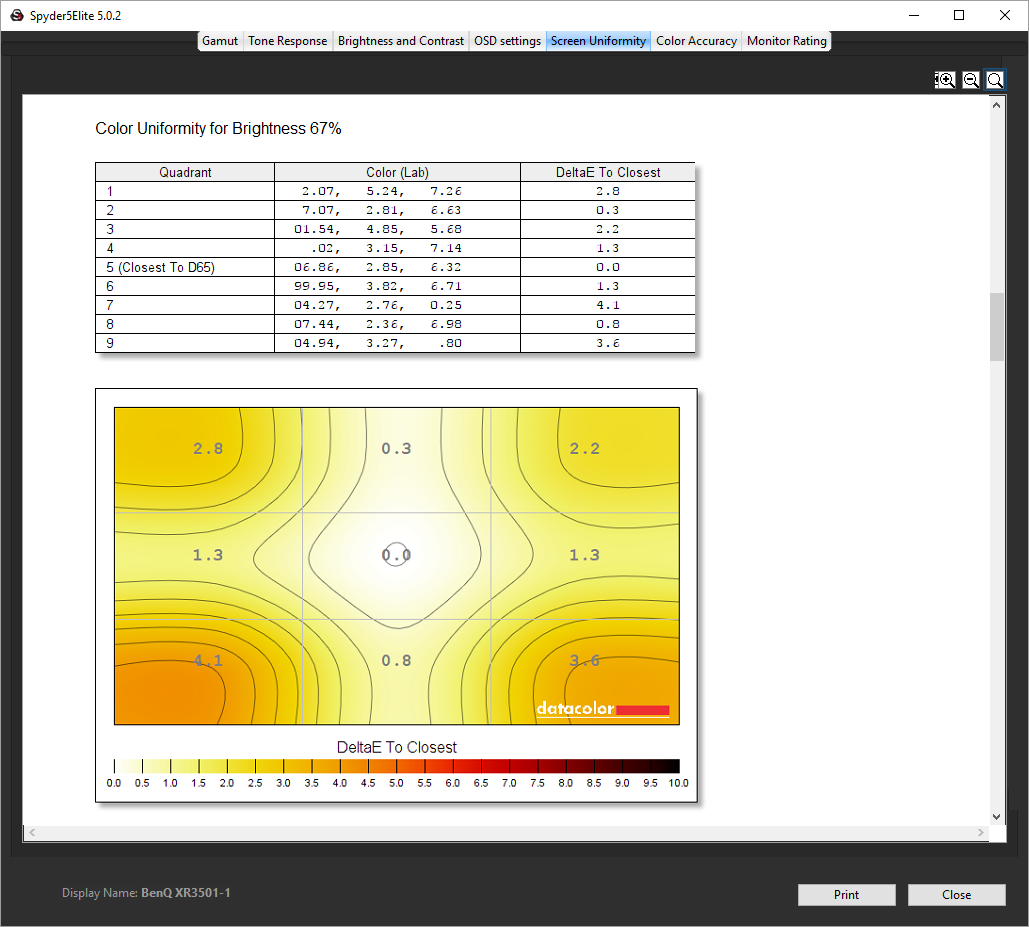Click the Spyder5Elite app icon in title bar

click(17, 15)
